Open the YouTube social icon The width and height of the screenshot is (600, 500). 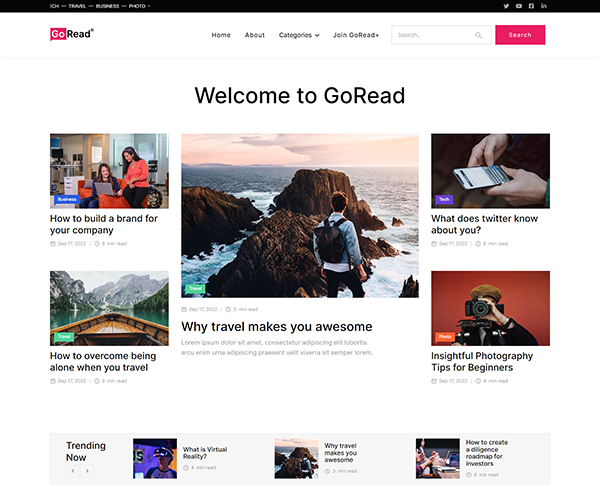tap(518, 6)
